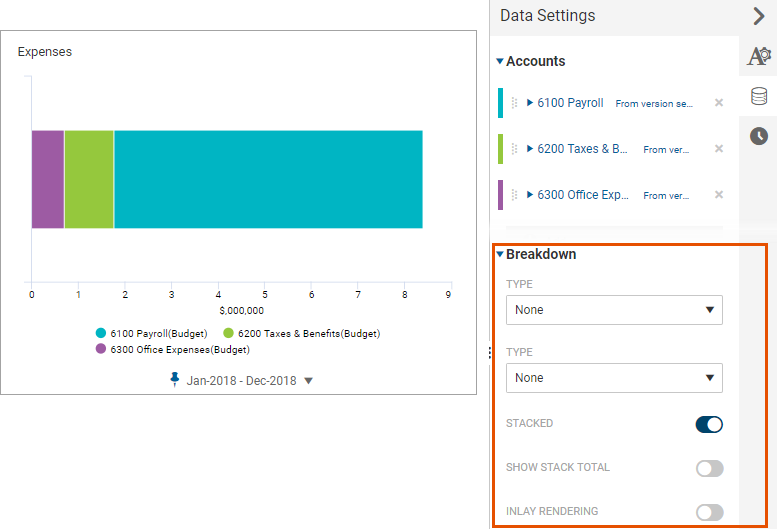Remove the 6200 Taxes & Benefits account
The image size is (777, 529).
point(719,149)
